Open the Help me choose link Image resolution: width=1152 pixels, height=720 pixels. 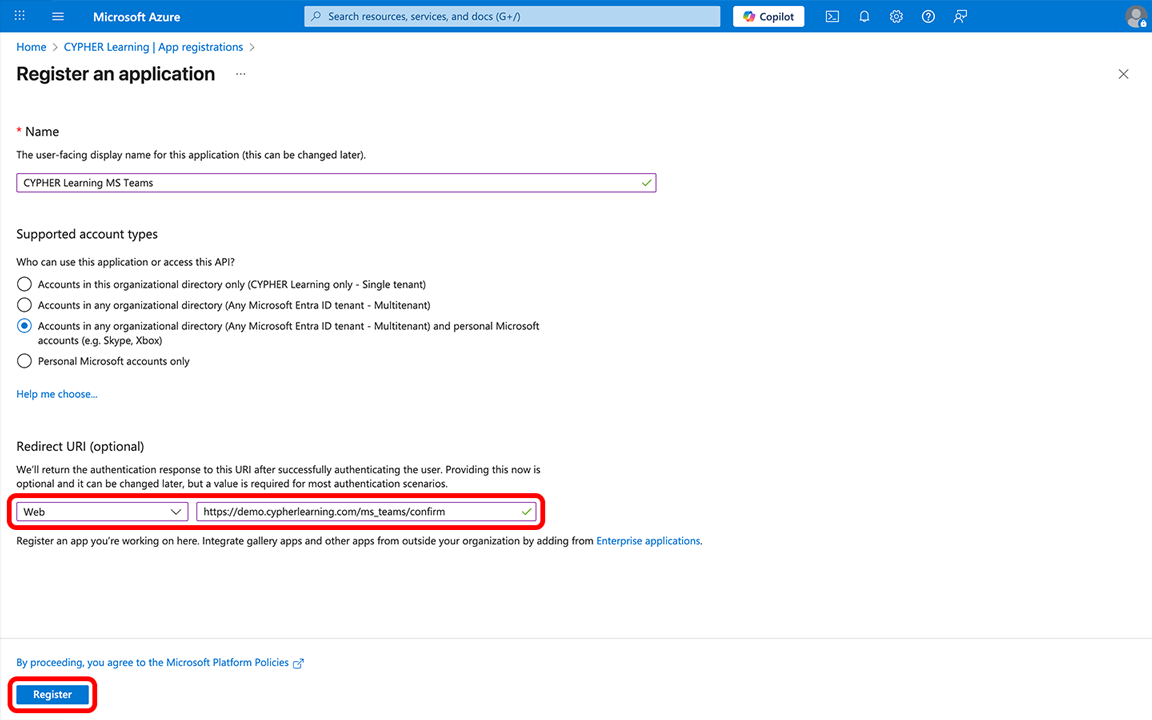coord(57,394)
